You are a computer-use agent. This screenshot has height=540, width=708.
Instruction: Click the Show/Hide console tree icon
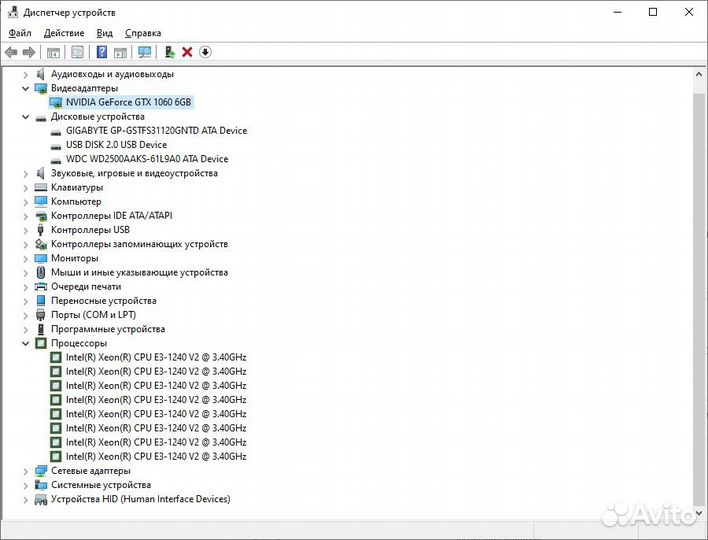[x=53, y=52]
